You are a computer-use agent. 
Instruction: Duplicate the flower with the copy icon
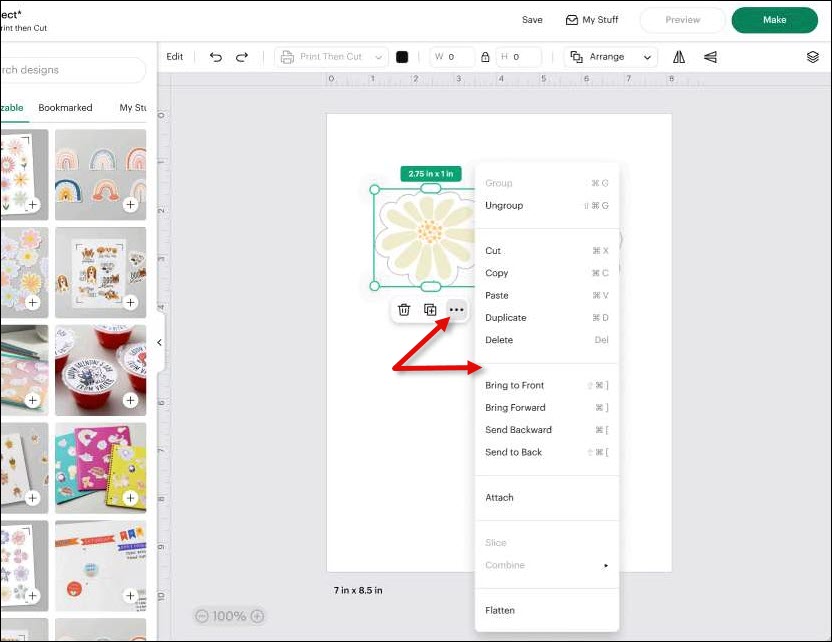click(430, 310)
